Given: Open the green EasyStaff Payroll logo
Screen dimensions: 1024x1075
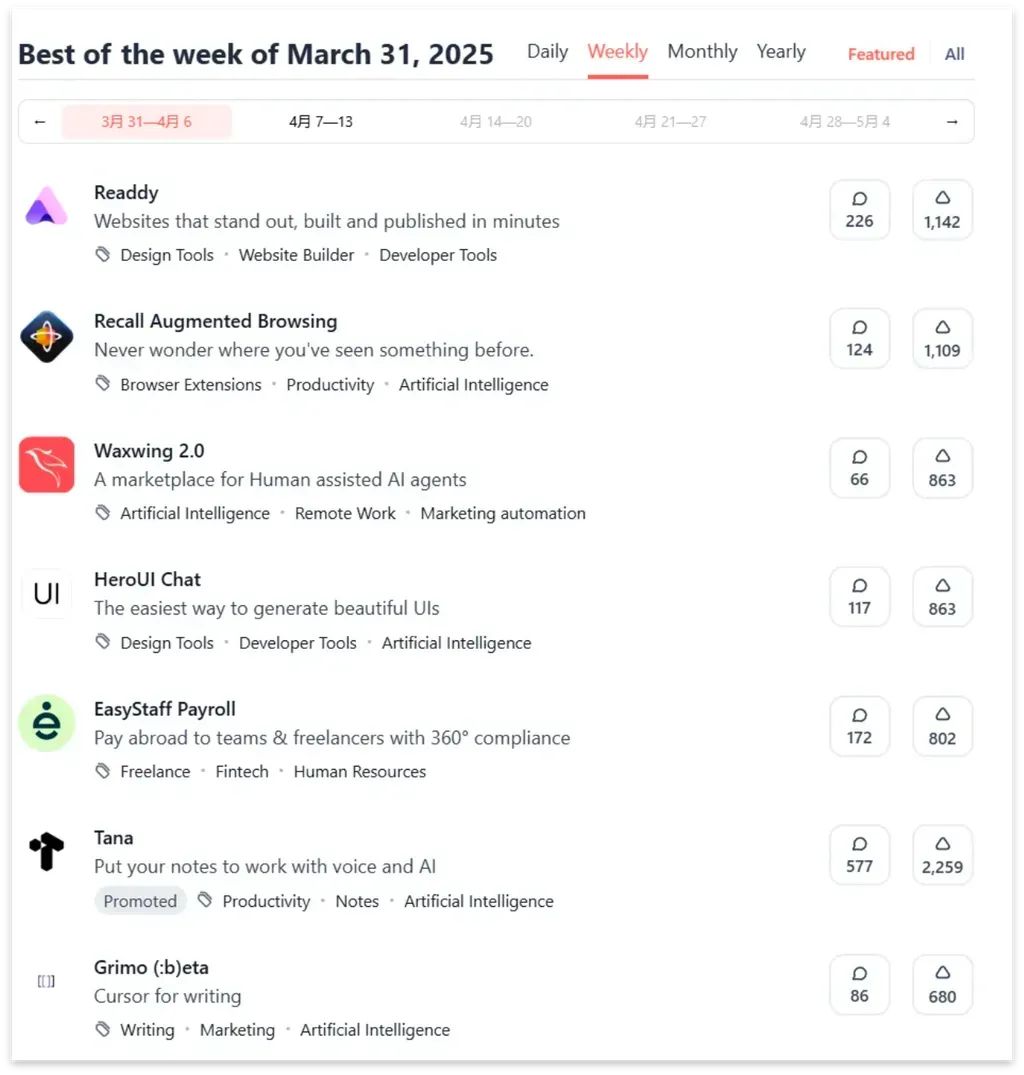Looking at the screenshot, I should [46, 723].
